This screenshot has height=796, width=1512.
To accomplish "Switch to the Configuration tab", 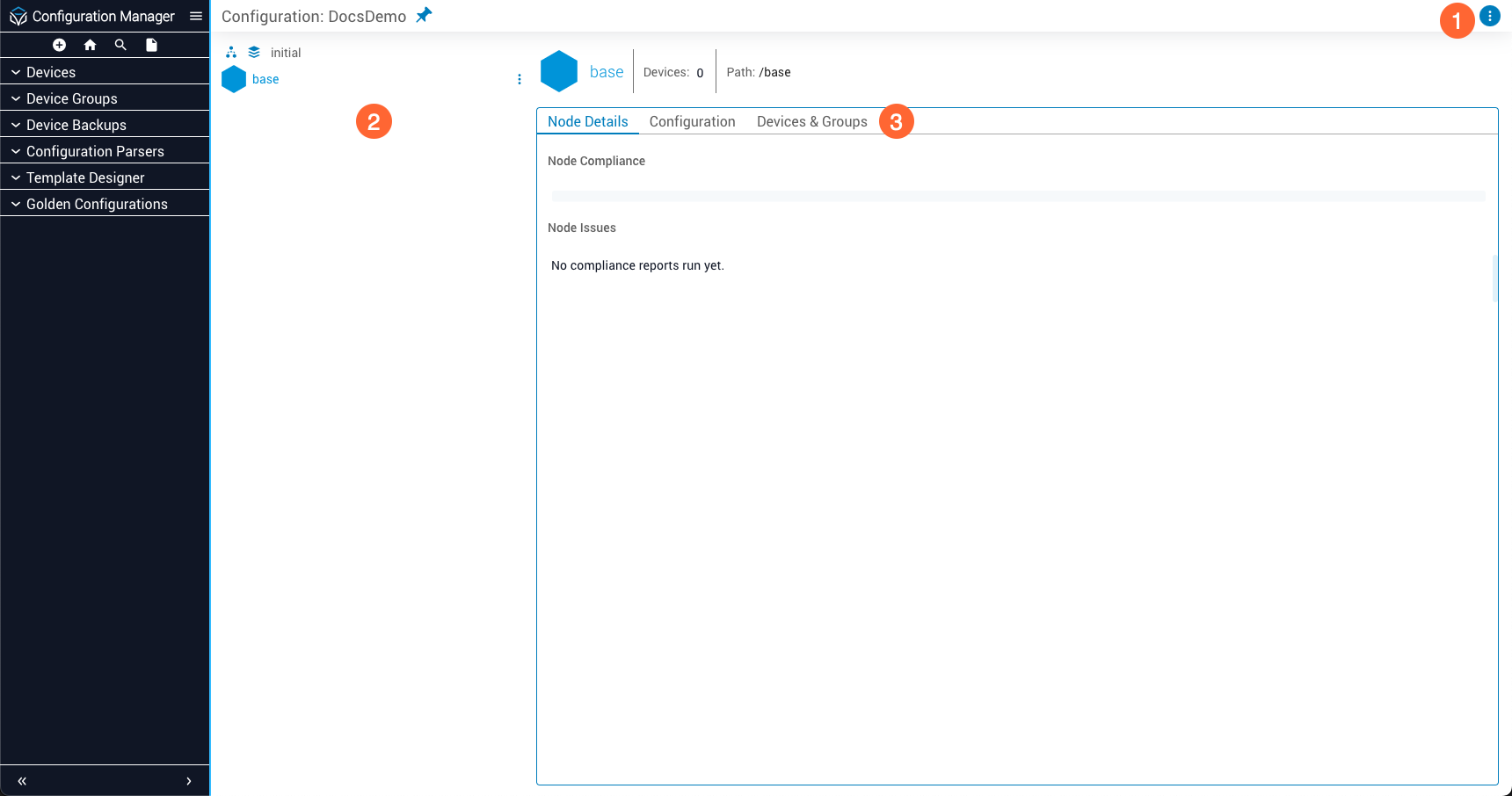I will pos(692,121).
